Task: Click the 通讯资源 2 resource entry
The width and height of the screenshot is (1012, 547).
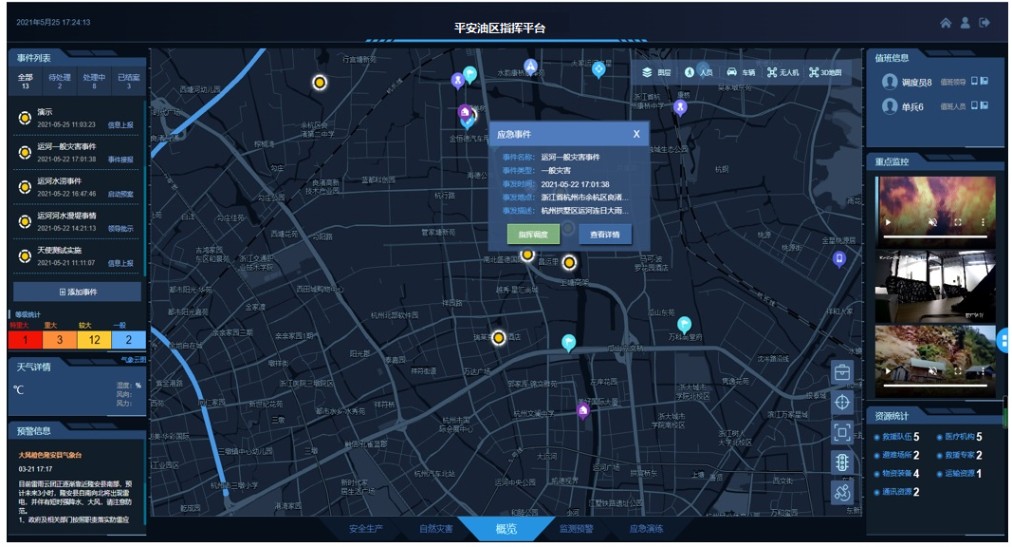Action: 896,492
